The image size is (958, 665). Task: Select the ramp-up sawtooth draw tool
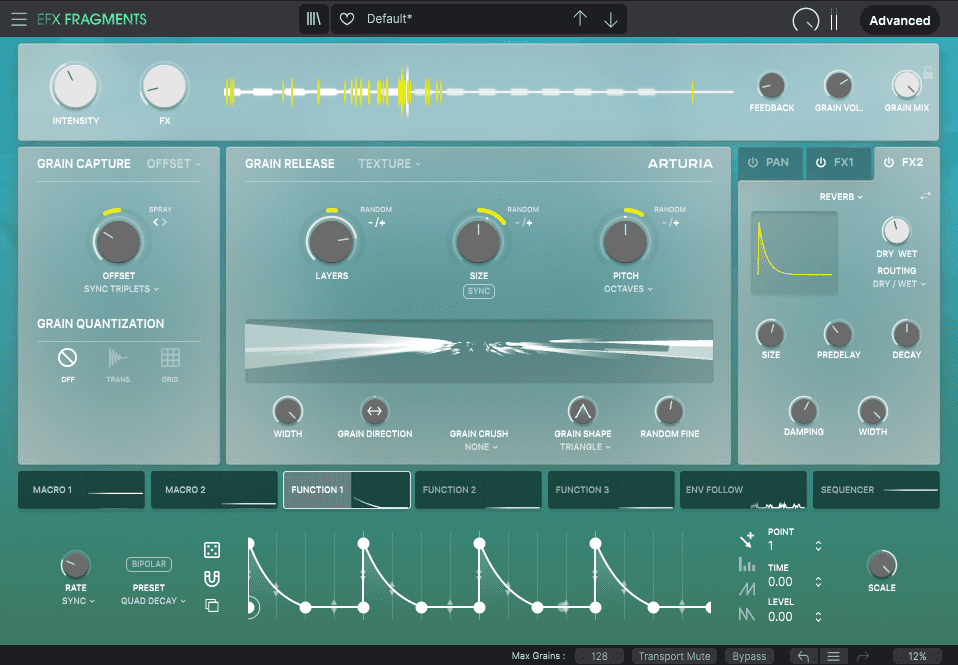(747, 589)
